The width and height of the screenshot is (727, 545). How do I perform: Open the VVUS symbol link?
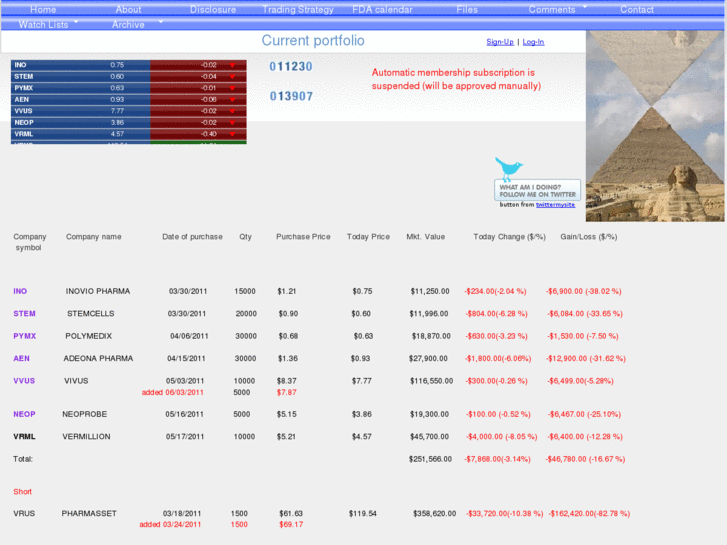pos(24,381)
